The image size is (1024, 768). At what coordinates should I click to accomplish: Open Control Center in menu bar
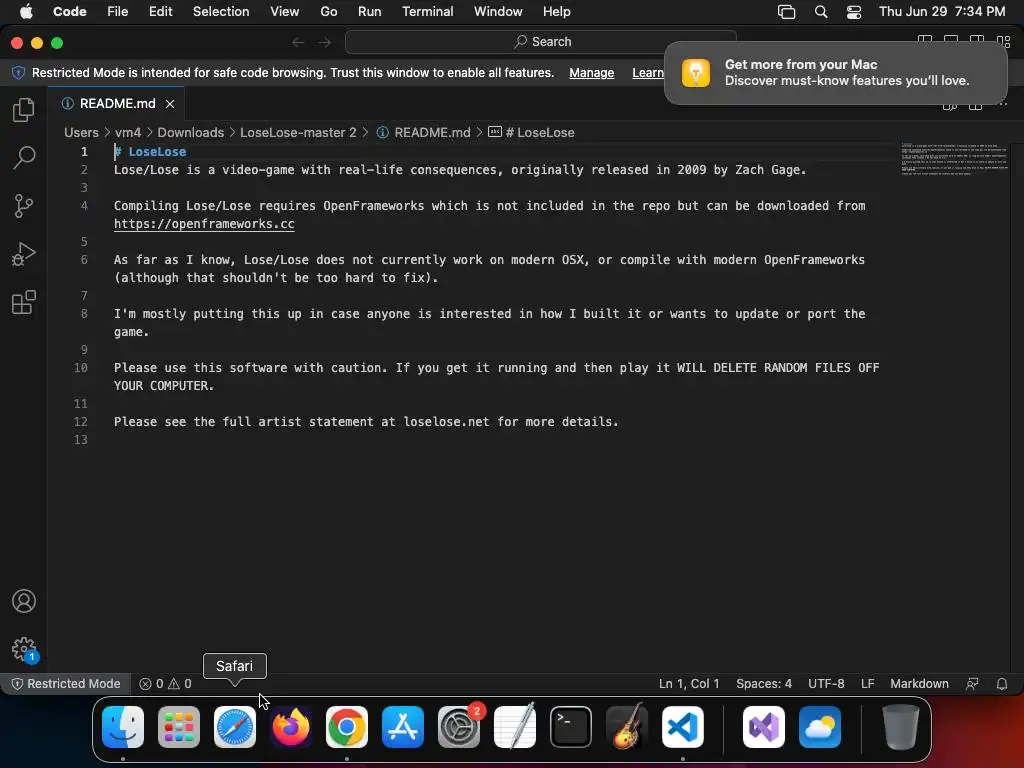coord(854,12)
